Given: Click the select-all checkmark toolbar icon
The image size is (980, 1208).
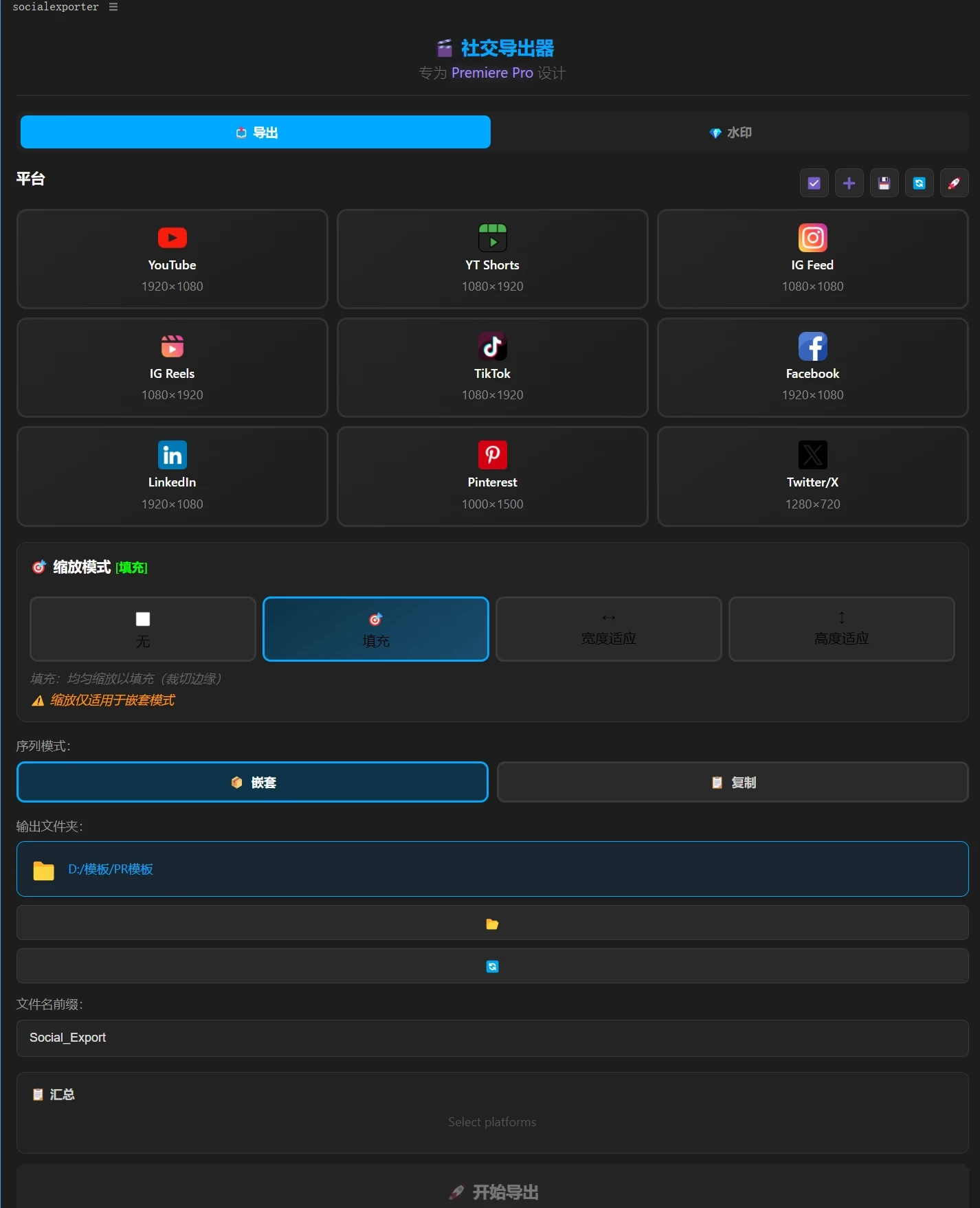Looking at the screenshot, I should tap(814, 183).
